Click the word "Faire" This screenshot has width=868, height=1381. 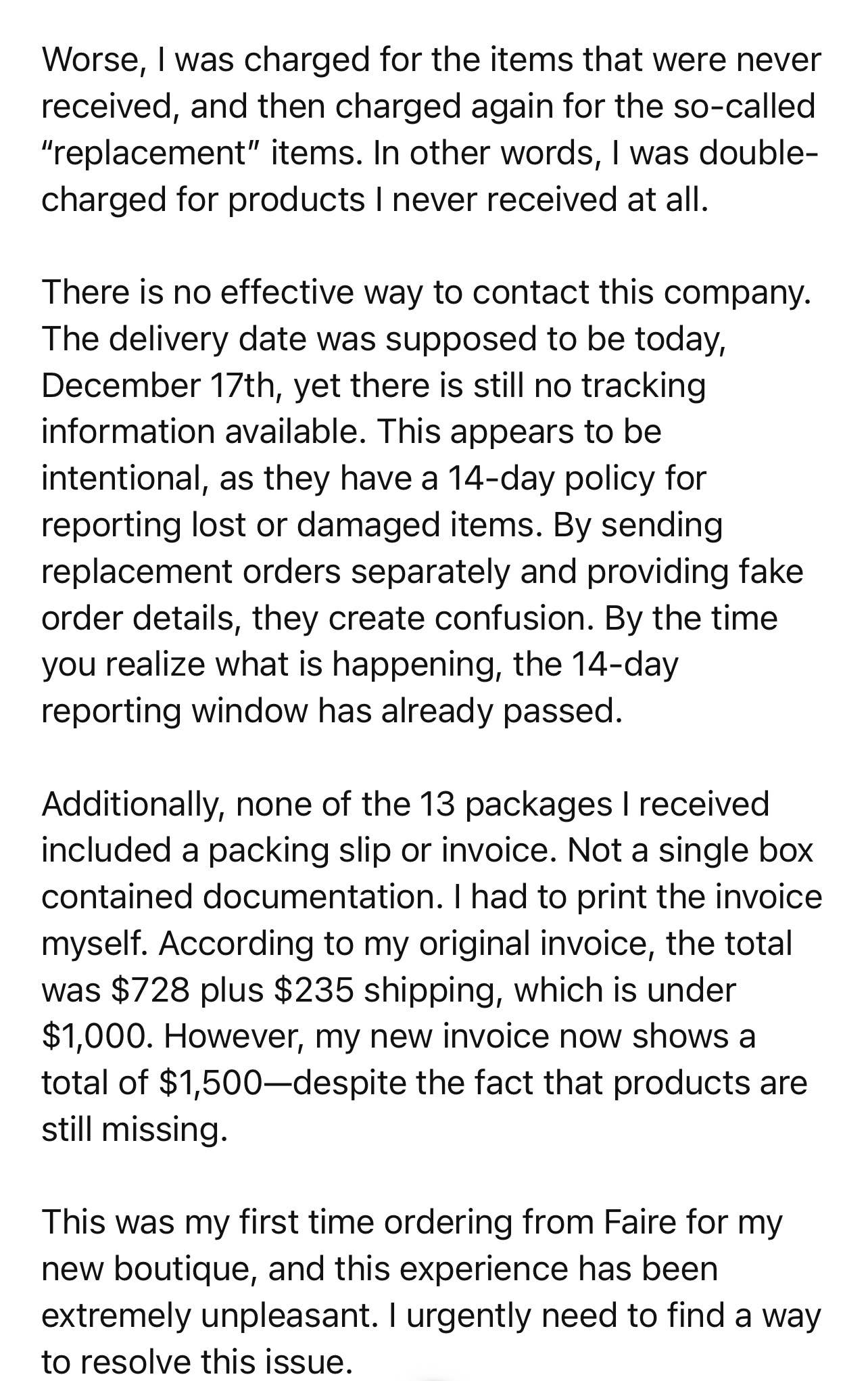tap(640, 1222)
